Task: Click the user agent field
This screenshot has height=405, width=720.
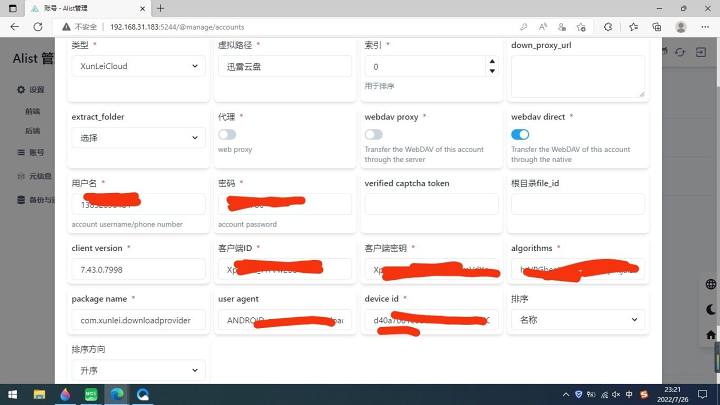Action: [285, 320]
